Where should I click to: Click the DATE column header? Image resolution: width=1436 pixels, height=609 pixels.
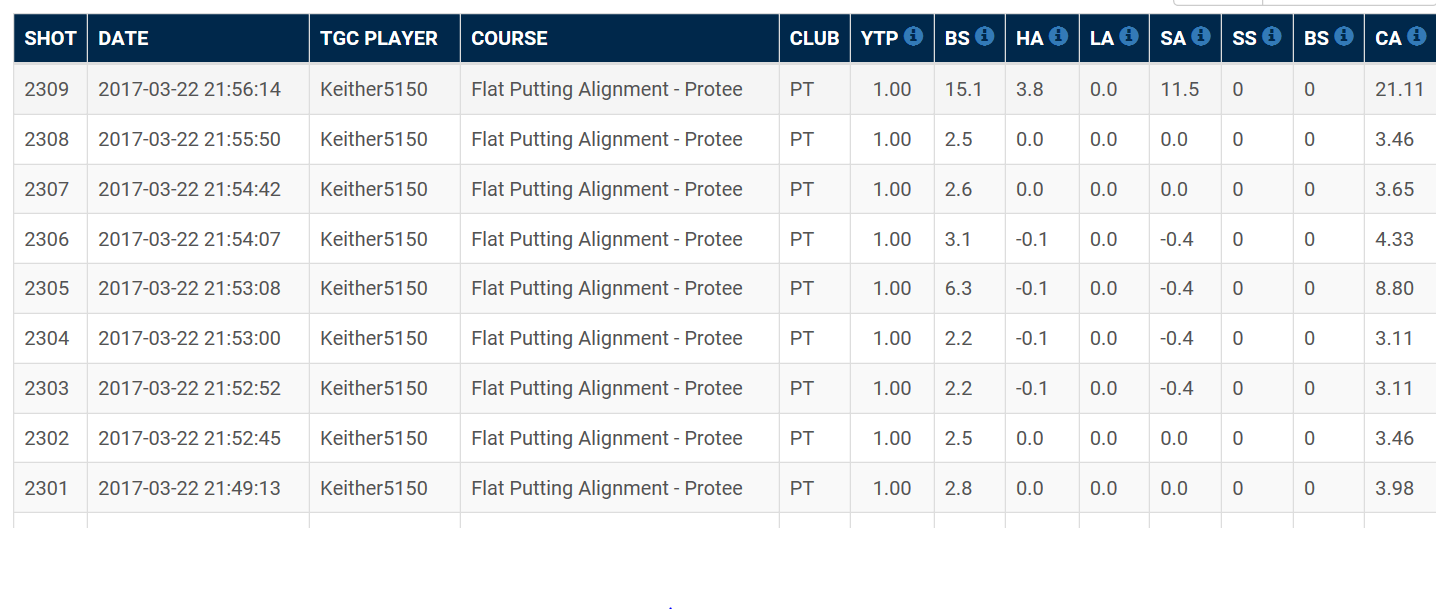pyautogui.click(x=123, y=38)
